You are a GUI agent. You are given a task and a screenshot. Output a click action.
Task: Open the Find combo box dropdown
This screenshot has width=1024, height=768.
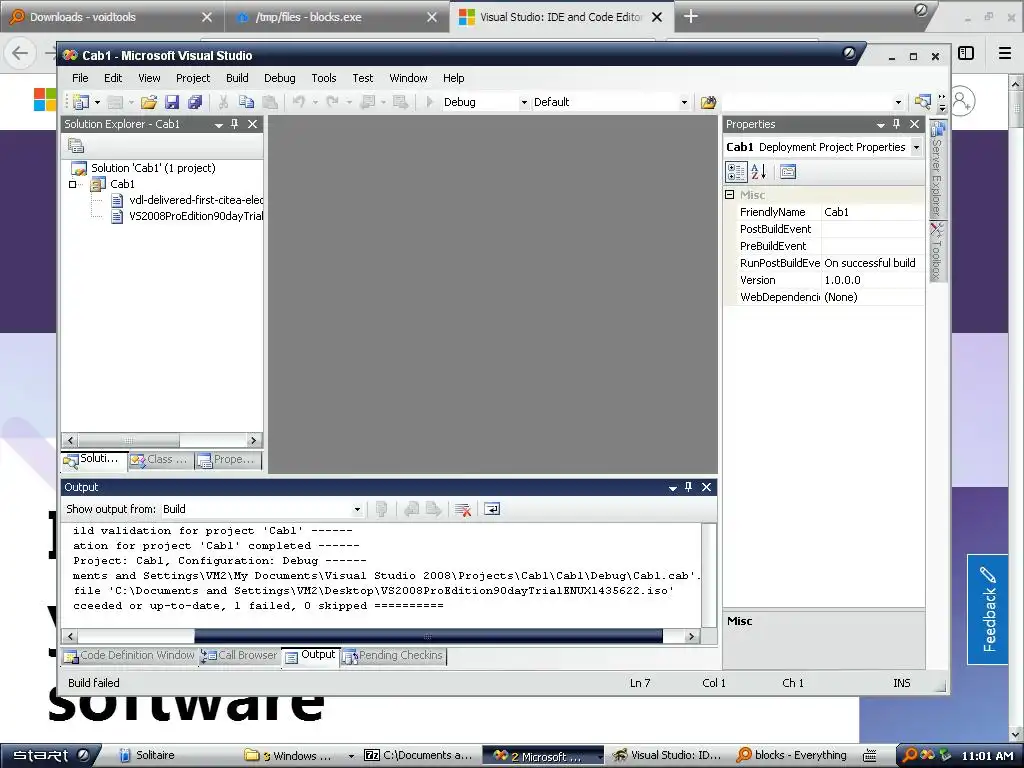click(x=898, y=103)
